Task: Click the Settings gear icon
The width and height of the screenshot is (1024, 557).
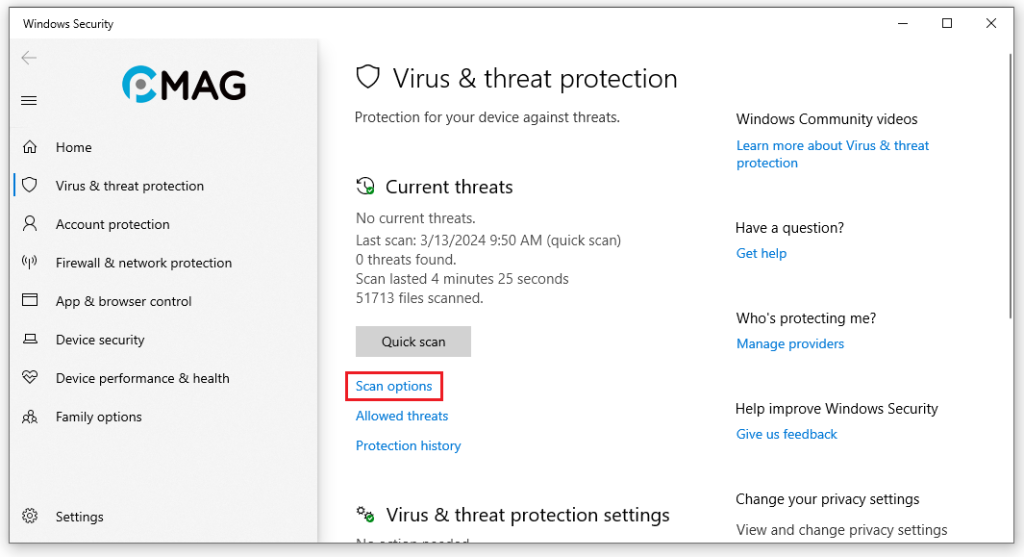Action: 30,517
